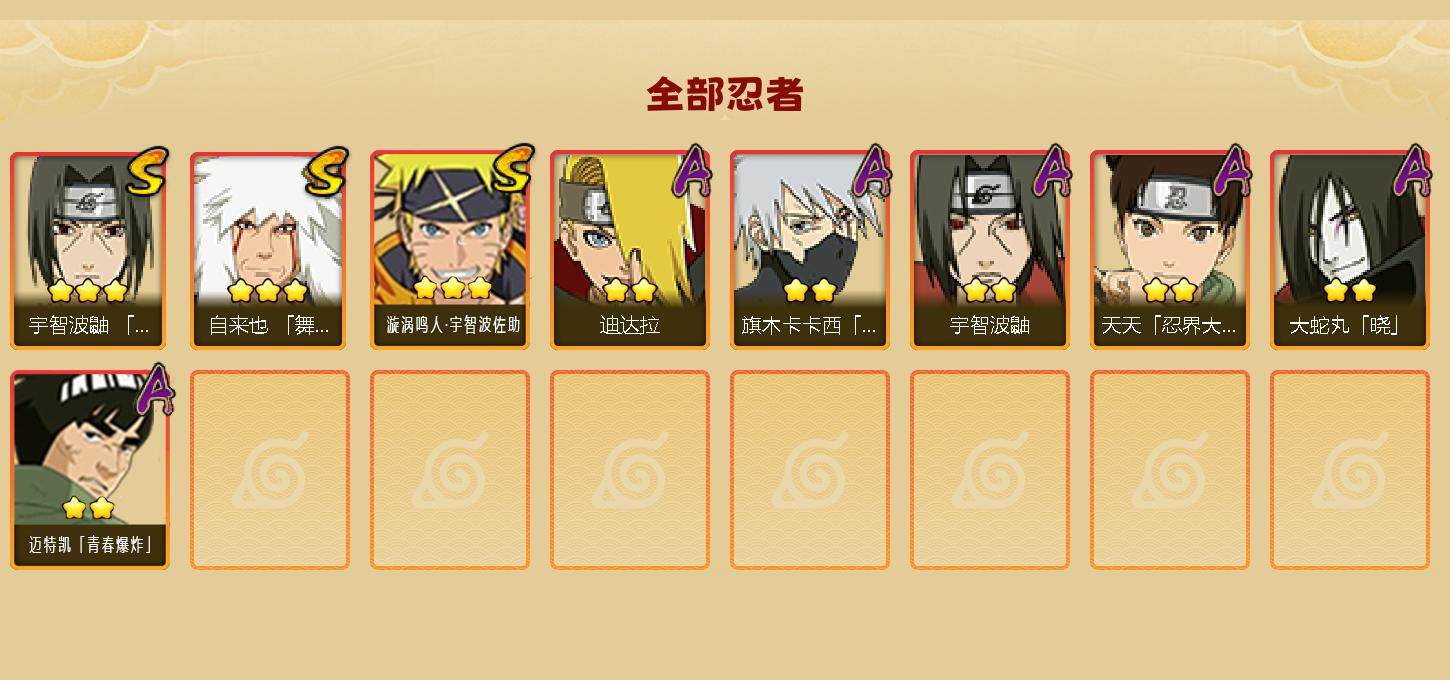Click the two stars on 旗木卡卡西 card
Screen dimensions: 1450x680
[x=810, y=291]
